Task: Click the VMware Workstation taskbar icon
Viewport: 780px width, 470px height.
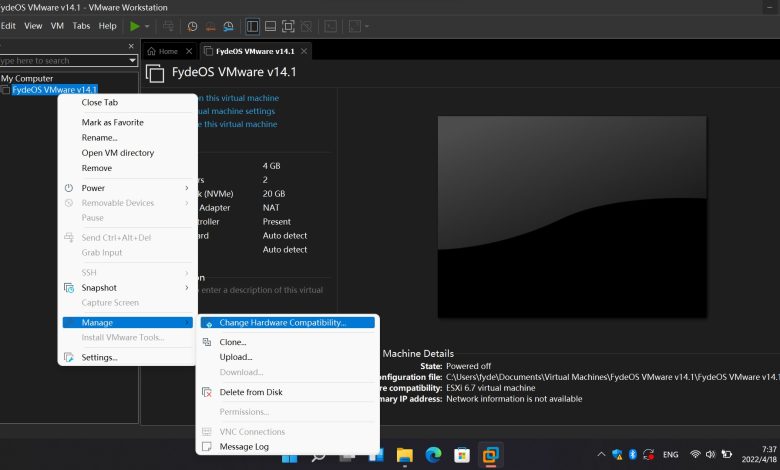Action: point(490,455)
